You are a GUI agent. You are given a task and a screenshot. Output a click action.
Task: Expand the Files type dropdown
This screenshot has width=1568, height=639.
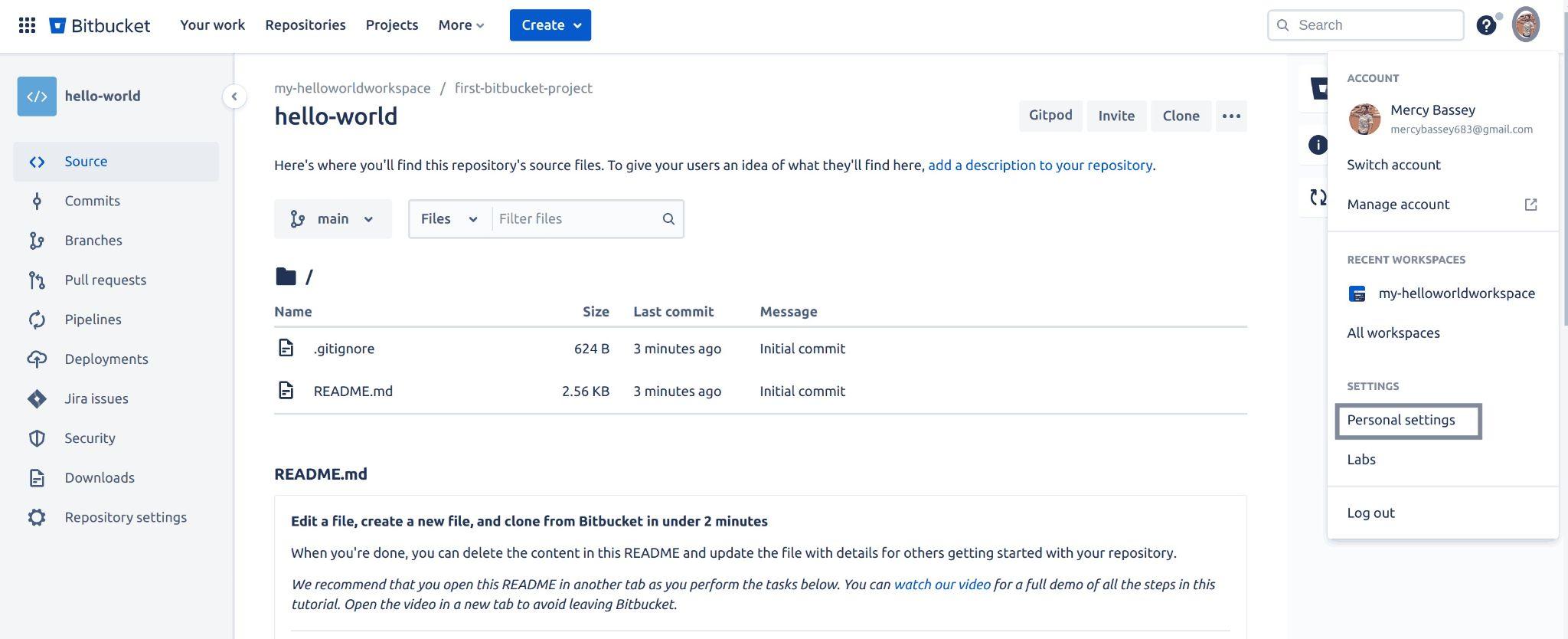[x=450, y=219]
